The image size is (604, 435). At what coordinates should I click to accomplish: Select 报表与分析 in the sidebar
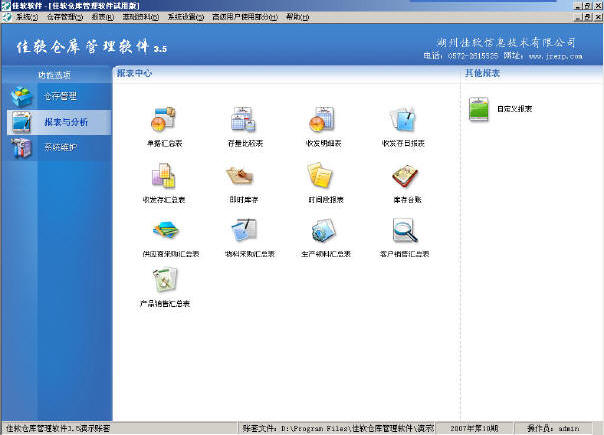(x=59, y=122)
